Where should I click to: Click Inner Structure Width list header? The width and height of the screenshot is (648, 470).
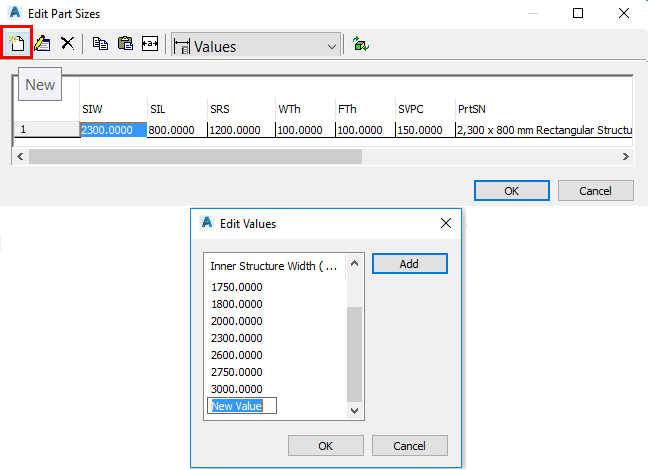[275, 266]
